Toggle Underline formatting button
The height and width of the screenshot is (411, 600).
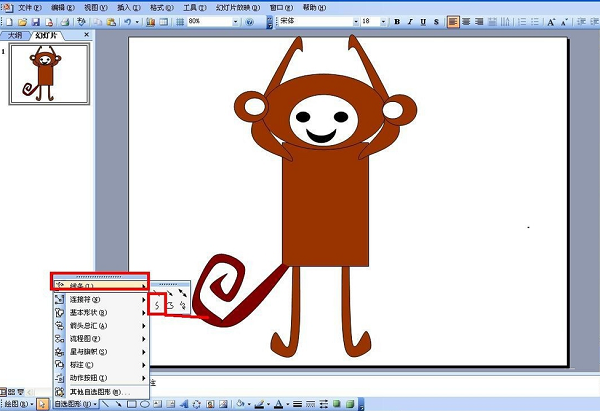click(422, 21)
